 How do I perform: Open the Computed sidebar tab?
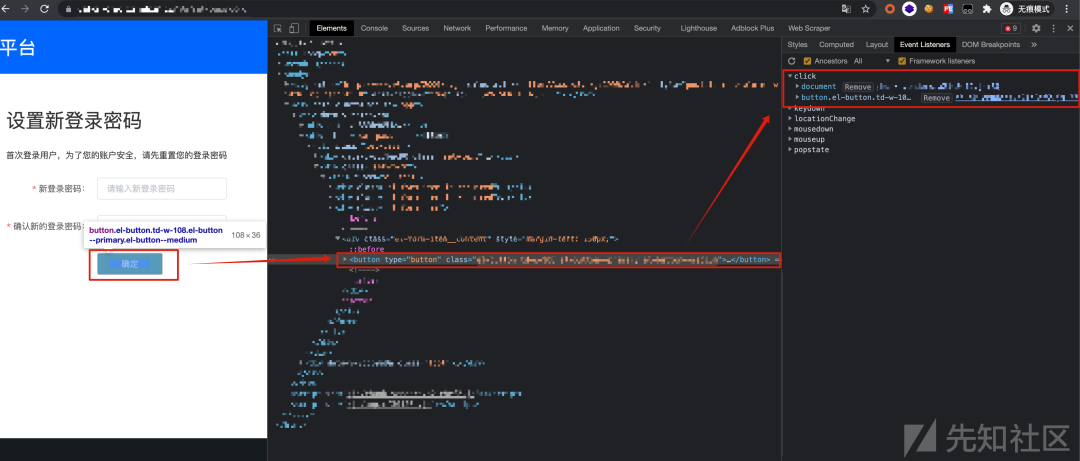click(836, 45)
